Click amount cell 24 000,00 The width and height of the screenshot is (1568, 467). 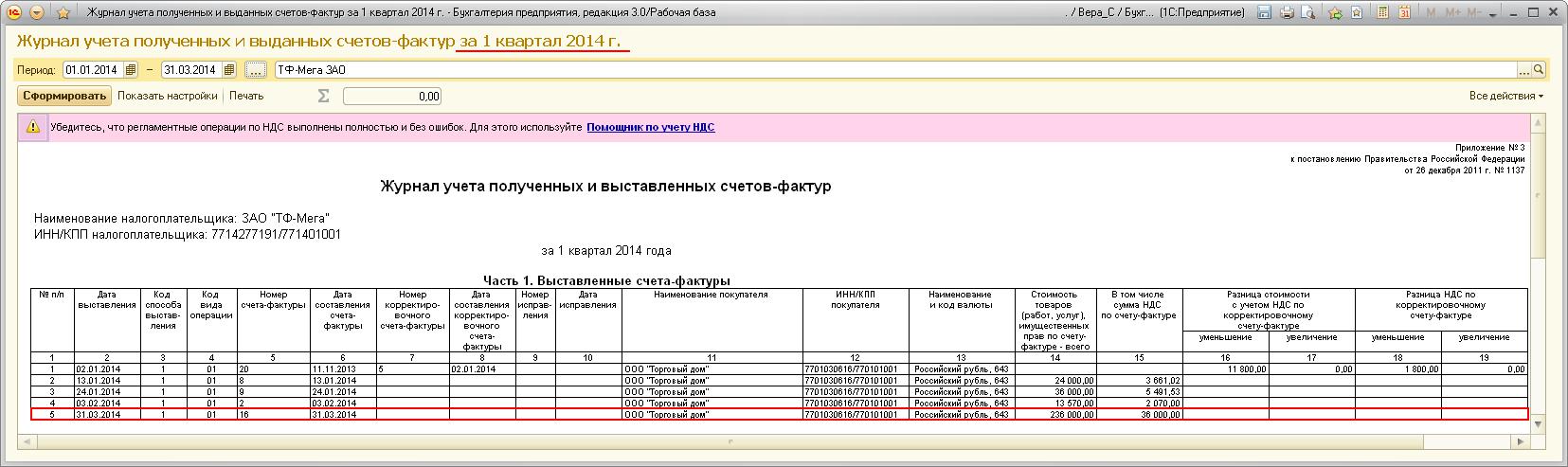pyautogui.click(x=1055, y=380)
